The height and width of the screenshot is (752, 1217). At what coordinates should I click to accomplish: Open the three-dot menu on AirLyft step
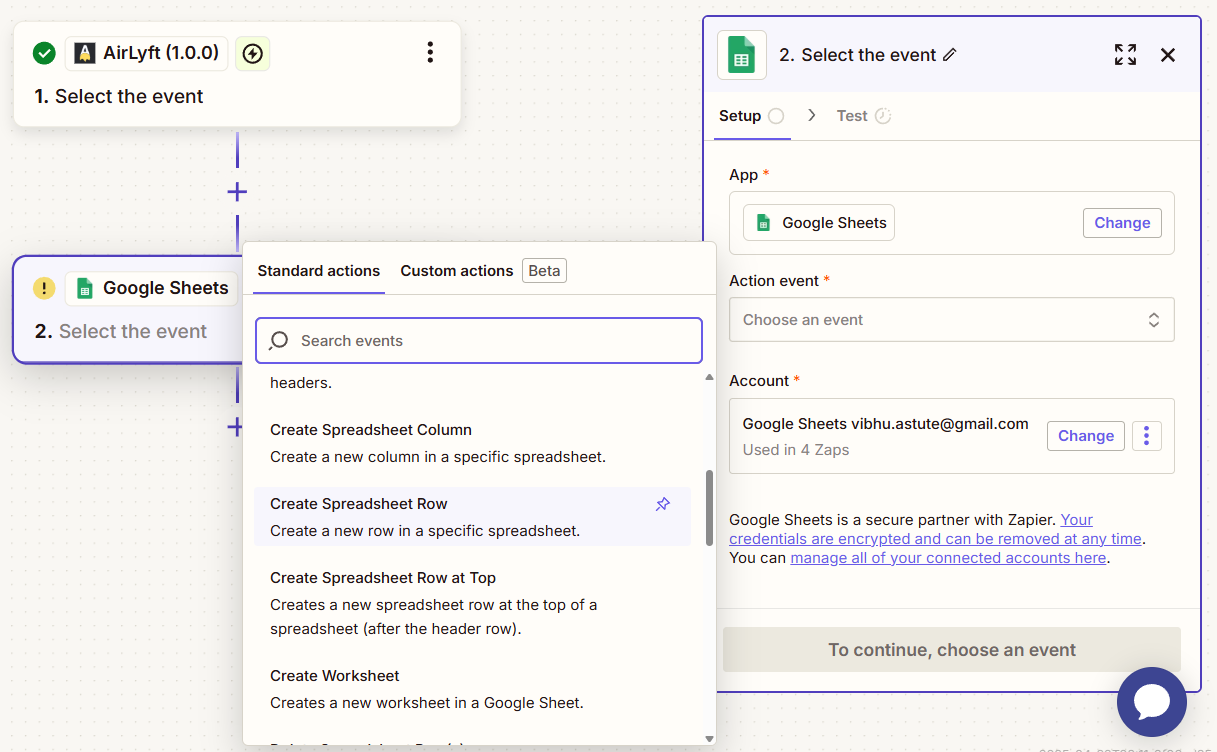(x=430, y=52)
